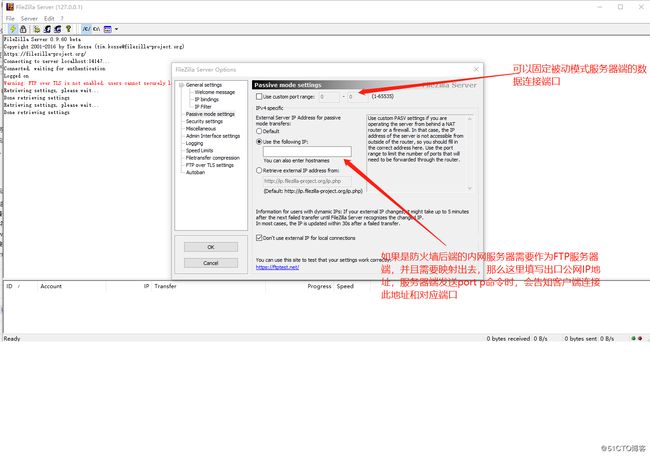Sort connections by IP column header
This screenshot has height=456, width=650.
coord(146,286)
